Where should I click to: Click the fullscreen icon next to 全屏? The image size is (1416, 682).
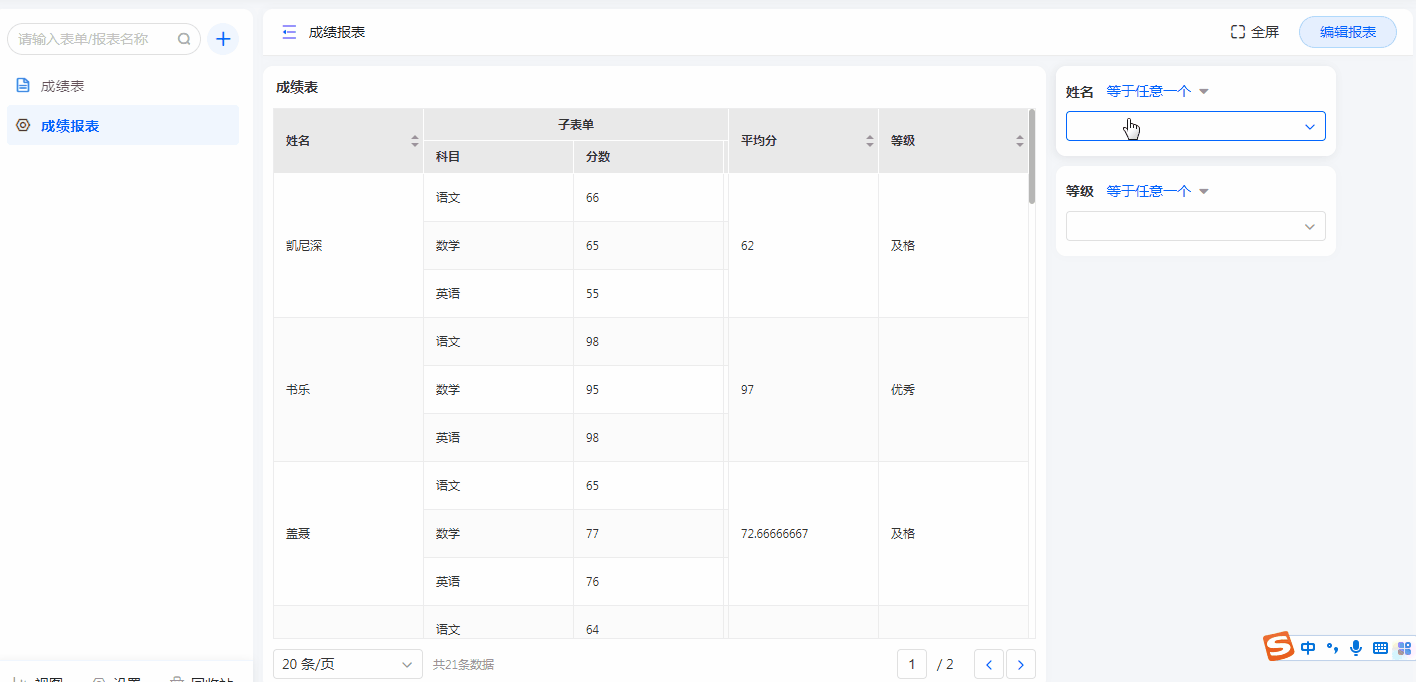1238,32
